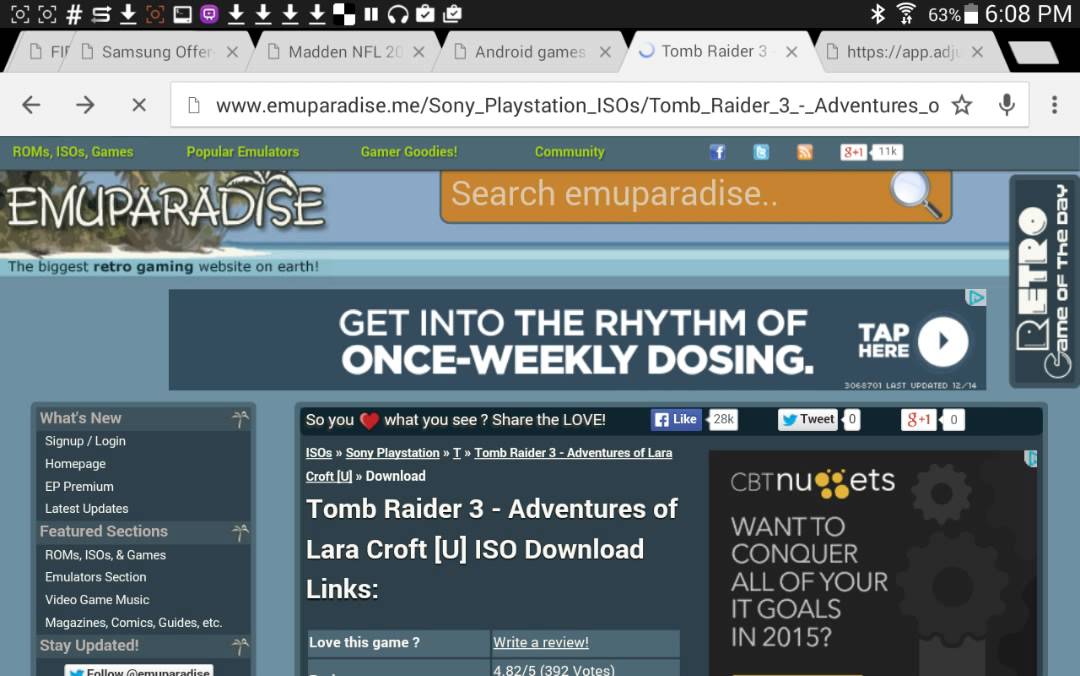Viewport: 1080px width, 676px height.
Task: Open the Retro Game of the Day tab
Action: tap(1043, 281)
